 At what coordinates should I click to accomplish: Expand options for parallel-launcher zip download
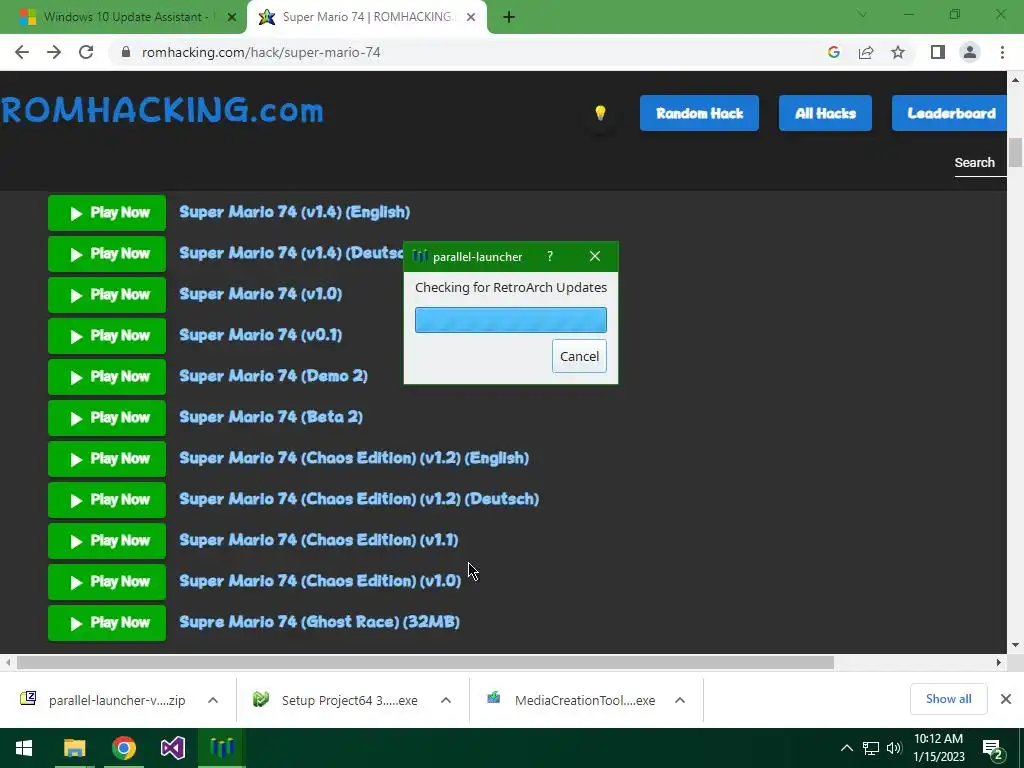point(213,700)
